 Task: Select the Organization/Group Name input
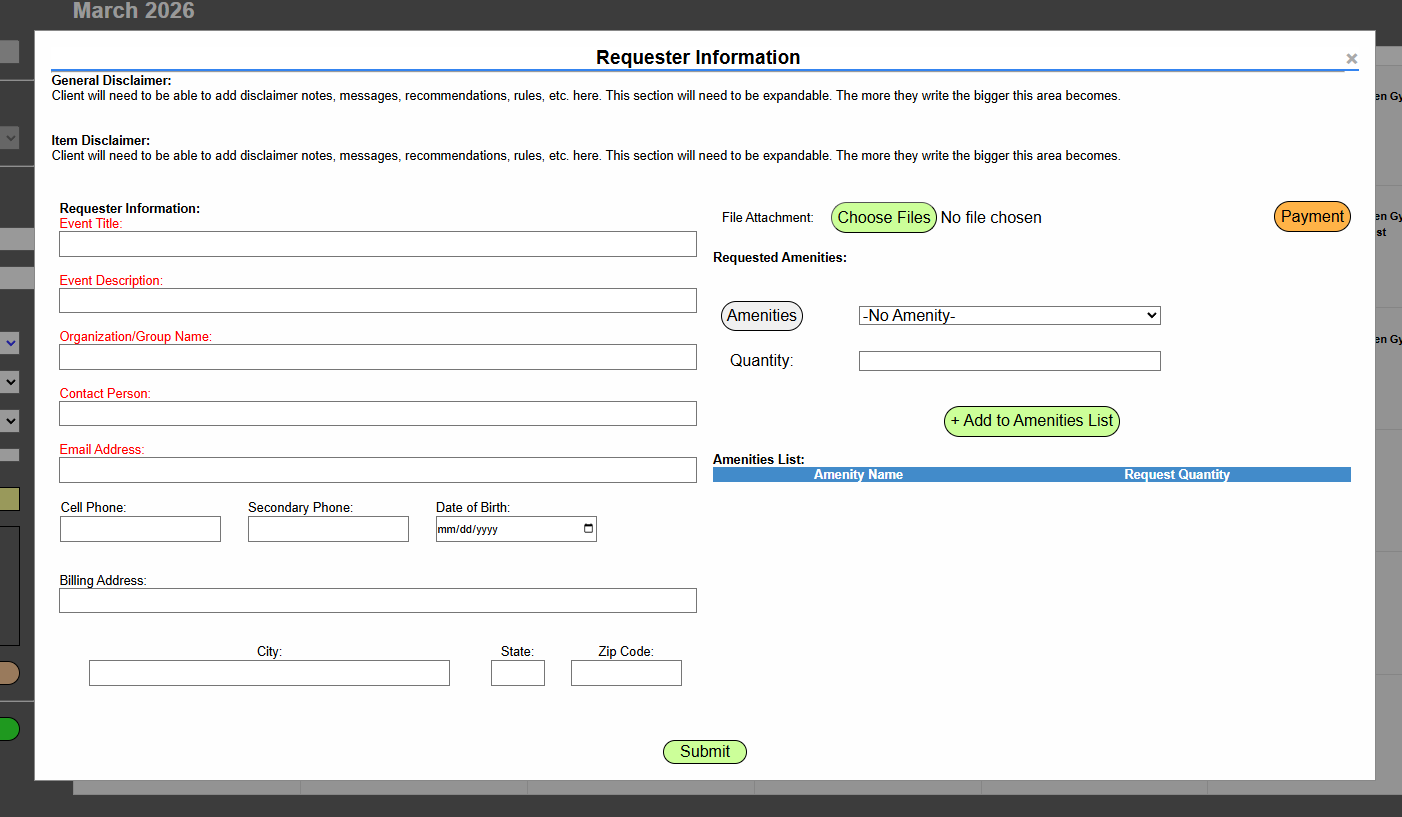377,357
